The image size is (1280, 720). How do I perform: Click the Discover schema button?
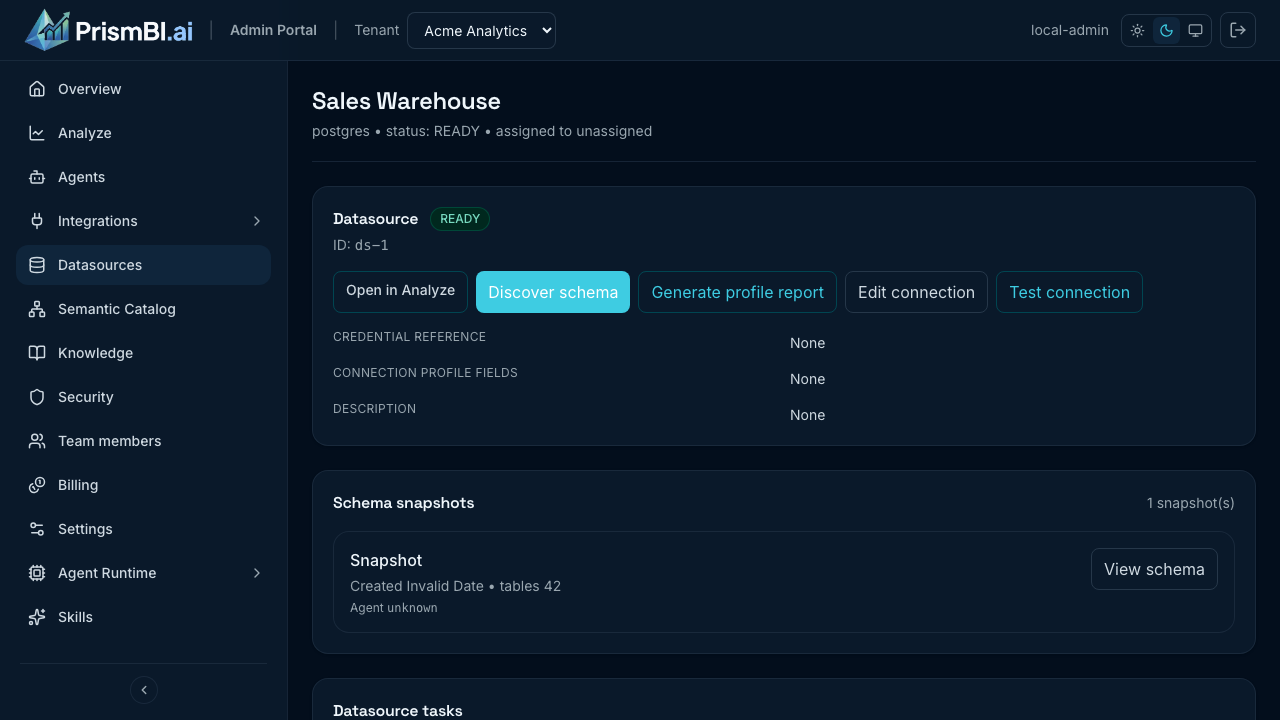click(553, 292)
